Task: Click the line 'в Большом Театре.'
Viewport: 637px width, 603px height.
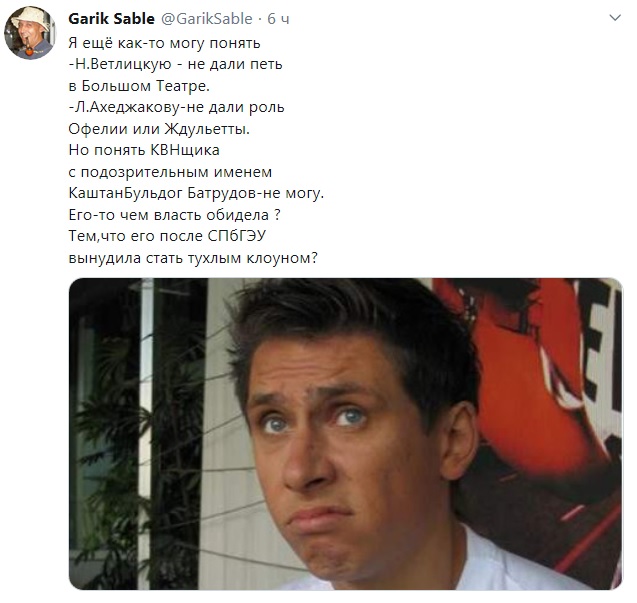Action: pyautogui.click(x=139, y=86)
